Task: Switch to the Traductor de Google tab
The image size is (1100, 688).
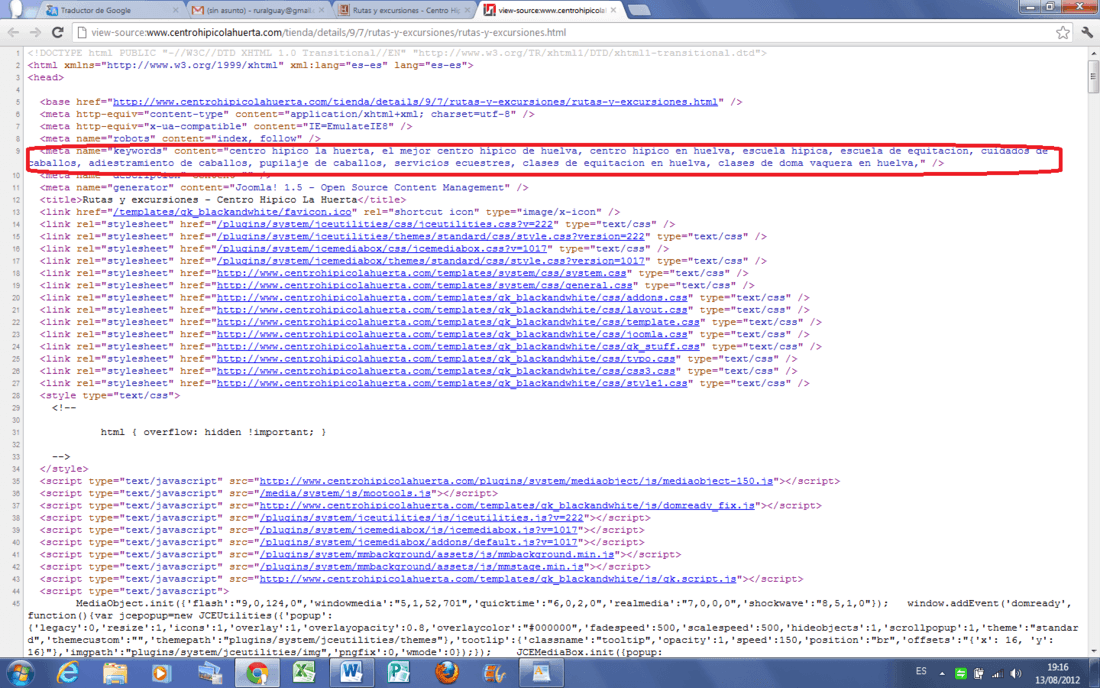Action: coord(110,11)
